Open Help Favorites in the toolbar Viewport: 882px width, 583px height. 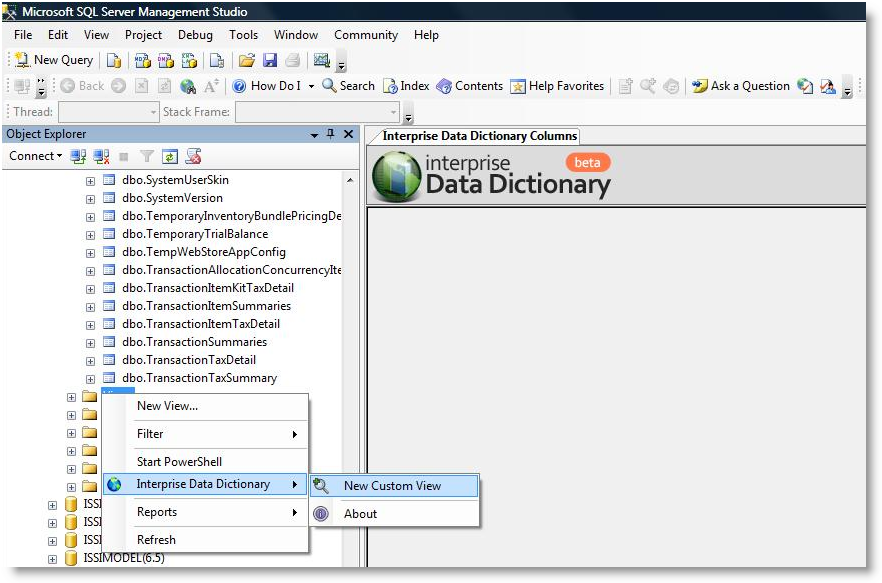[557, 86]
